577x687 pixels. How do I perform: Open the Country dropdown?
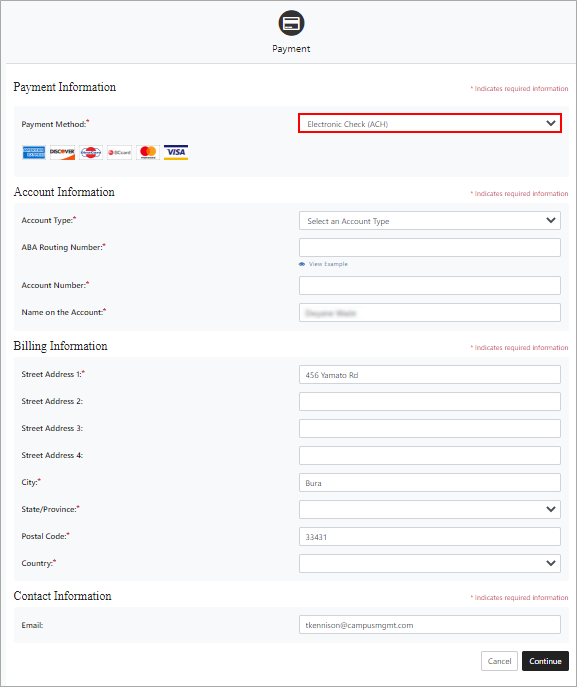click(430, 563)
